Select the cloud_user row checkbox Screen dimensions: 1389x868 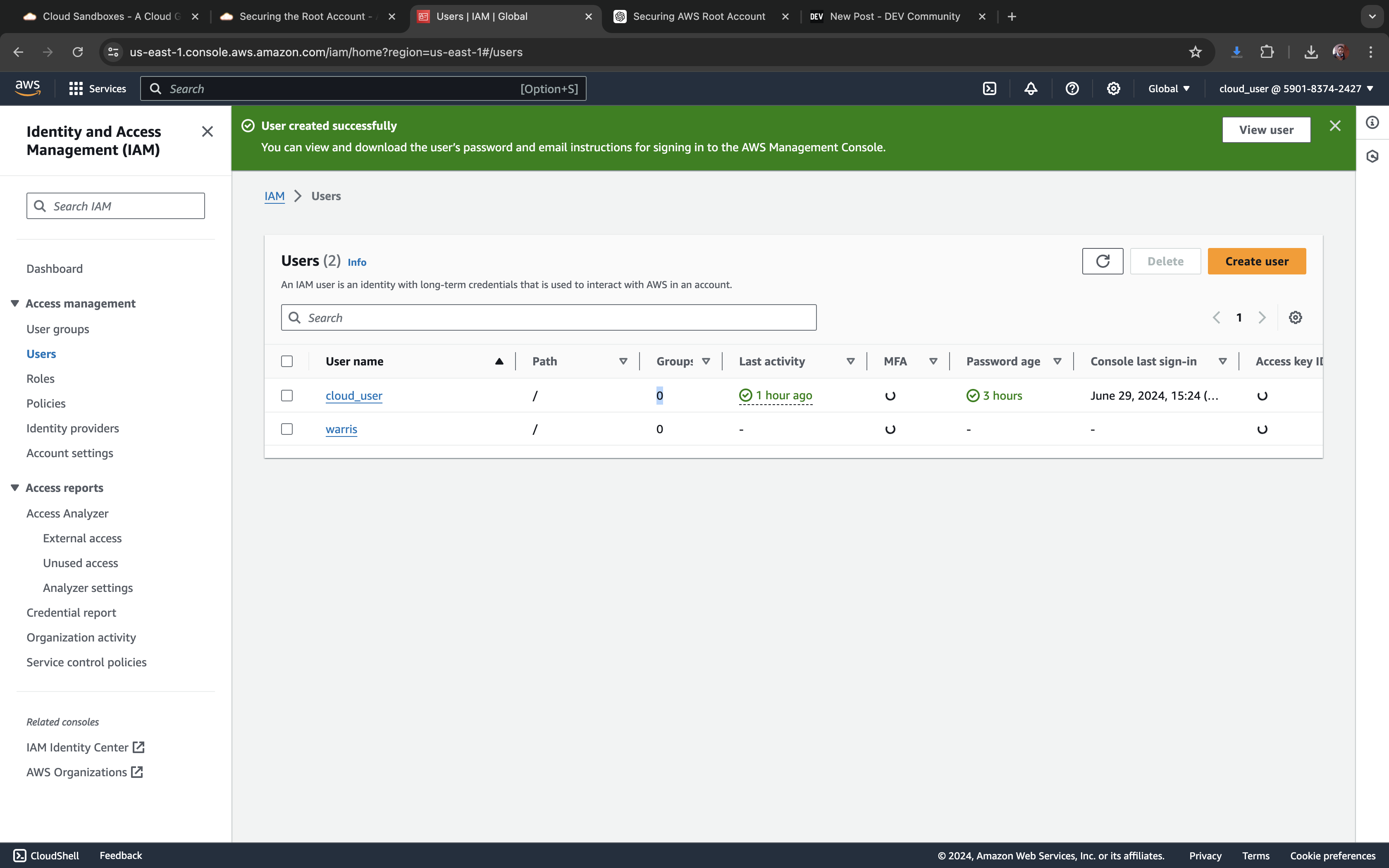tap(287, 396)
